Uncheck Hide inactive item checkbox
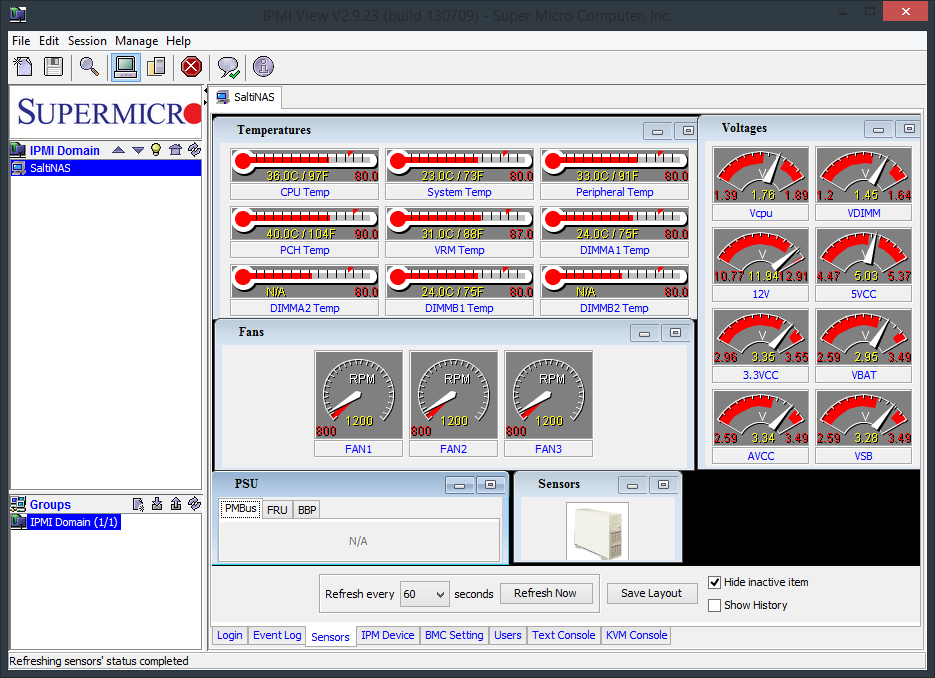This screenshot has height=678, width=935. 714,583
